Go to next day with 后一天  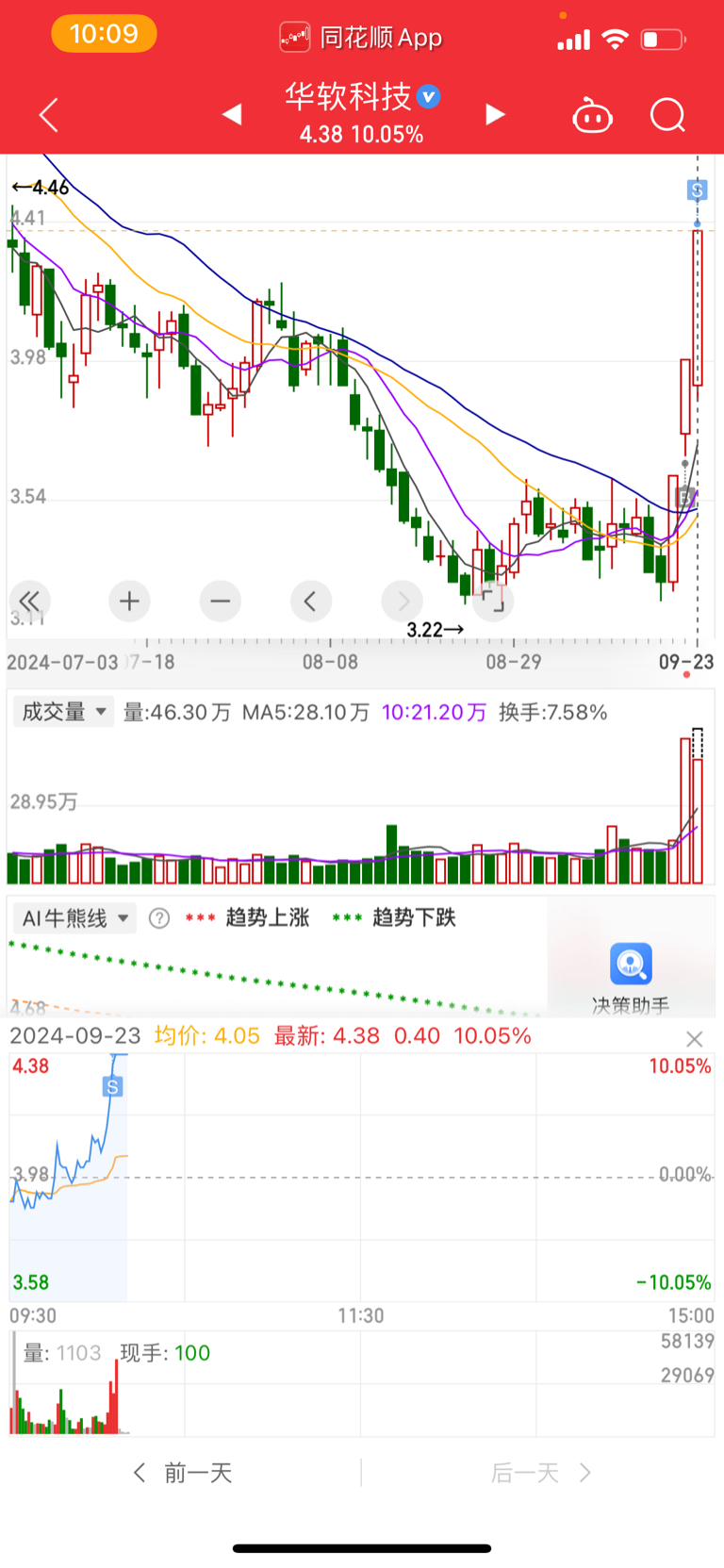coord(541,1473)
